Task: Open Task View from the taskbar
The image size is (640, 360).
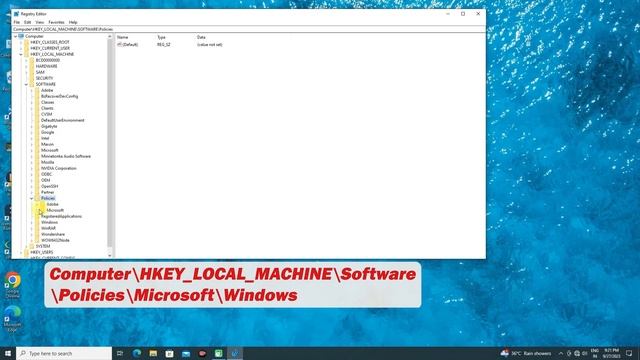Action: (120, 353)
